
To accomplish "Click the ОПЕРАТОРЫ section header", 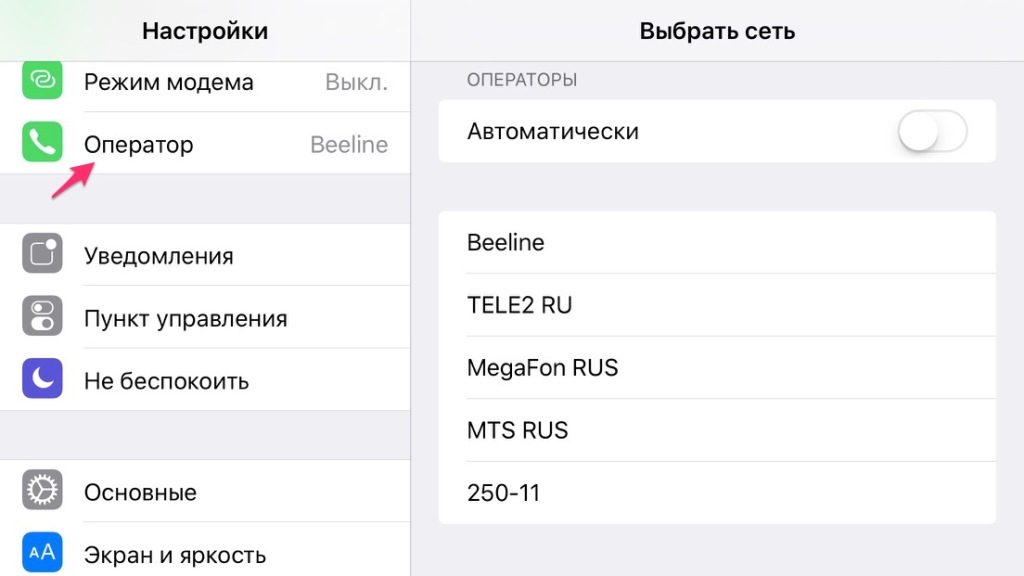I will click(x=521, y=80).
